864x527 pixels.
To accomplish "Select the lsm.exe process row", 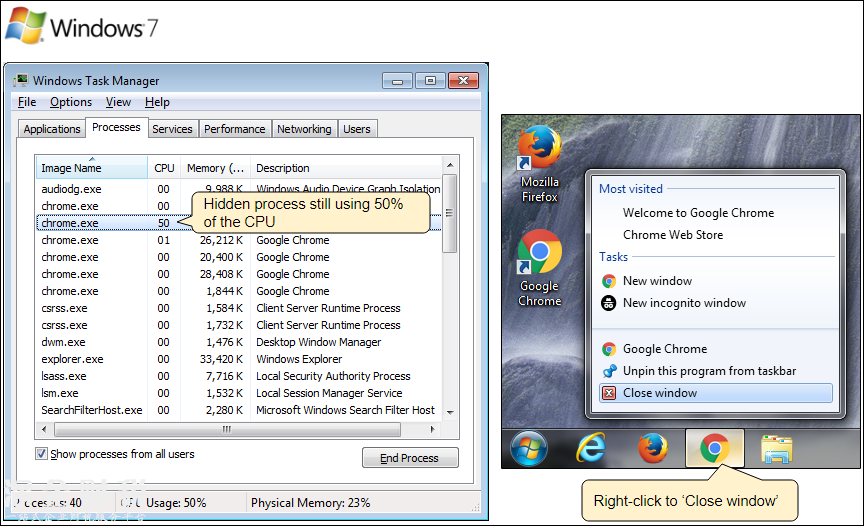I will tap(239, 393).
